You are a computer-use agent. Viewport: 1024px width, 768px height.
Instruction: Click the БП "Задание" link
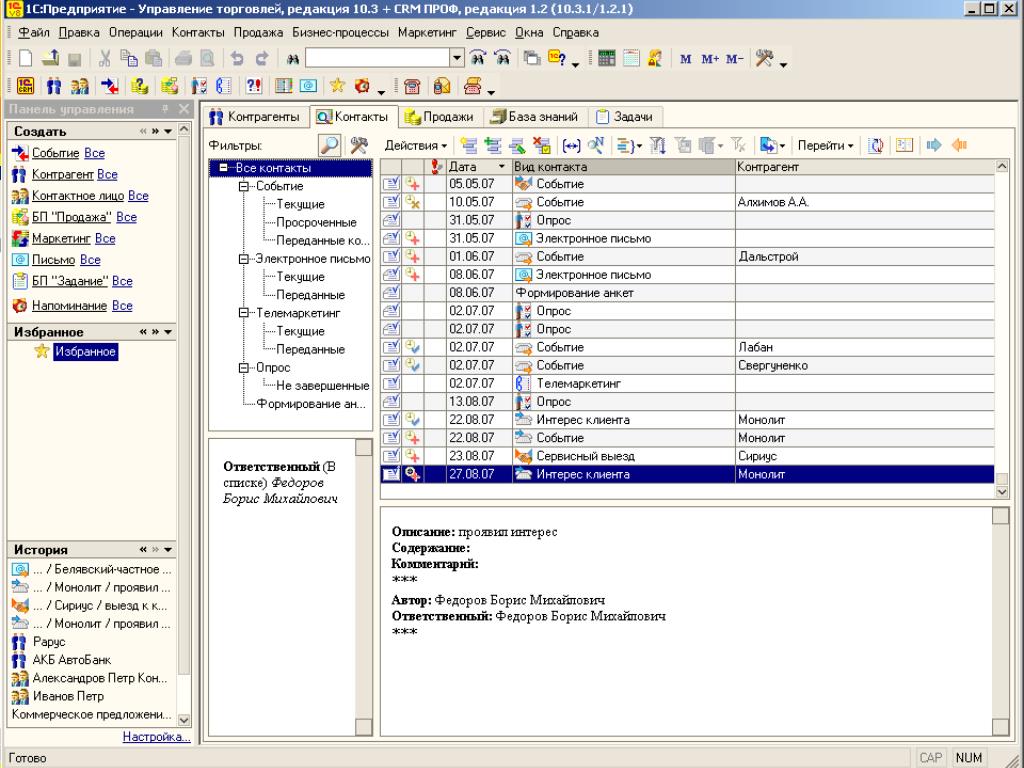pos(70,281)
